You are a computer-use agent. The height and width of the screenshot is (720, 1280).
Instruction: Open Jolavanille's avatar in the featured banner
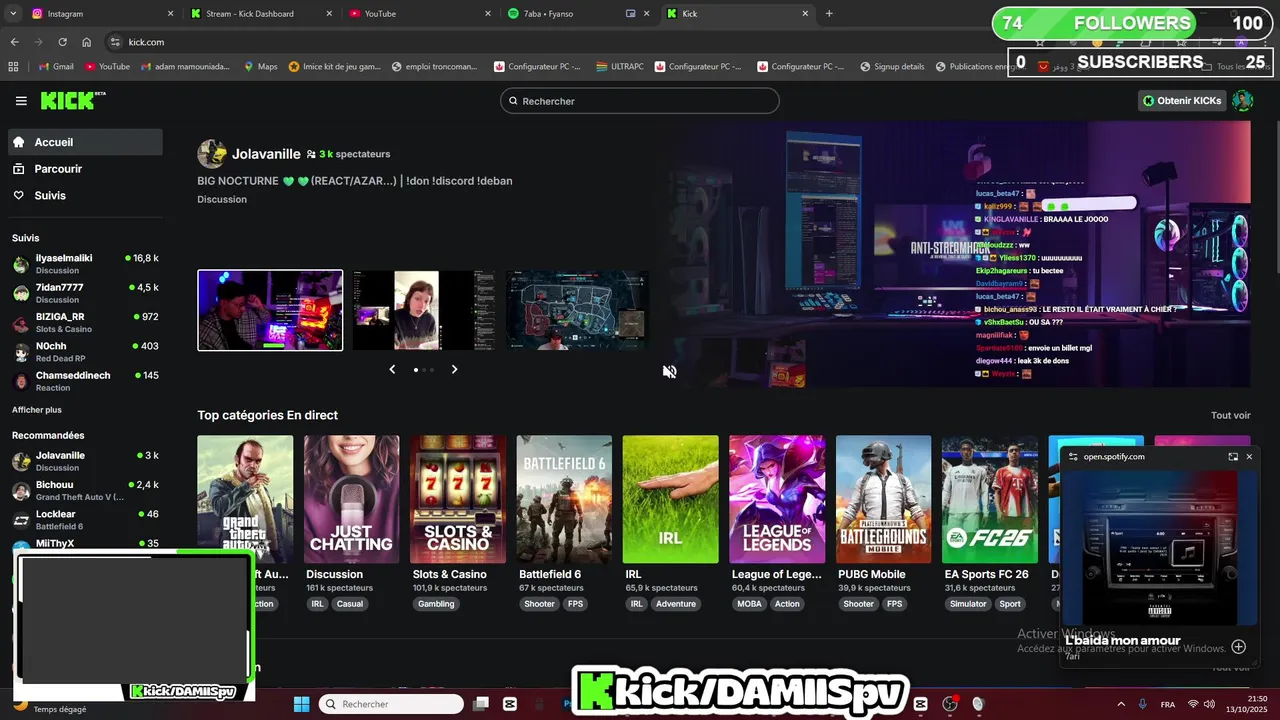(211, 154)
